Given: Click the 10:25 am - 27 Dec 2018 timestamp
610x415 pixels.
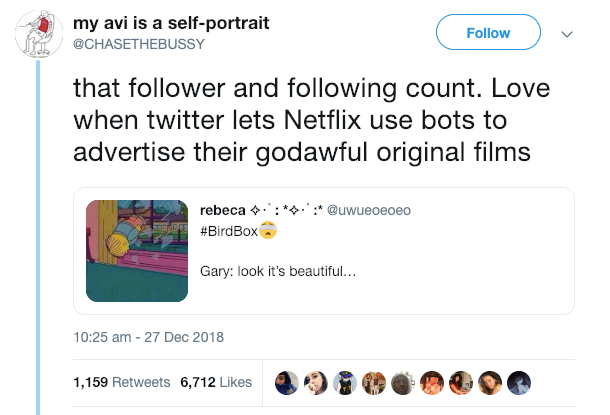Looking at the screenshot, I should click(x=149, y=336).
